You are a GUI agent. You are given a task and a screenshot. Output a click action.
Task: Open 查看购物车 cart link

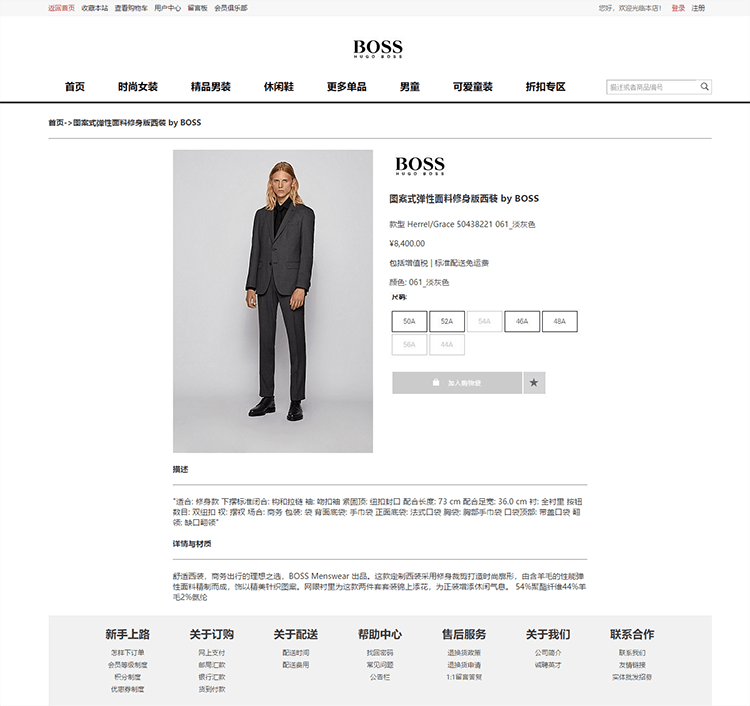tap(131, 8)
